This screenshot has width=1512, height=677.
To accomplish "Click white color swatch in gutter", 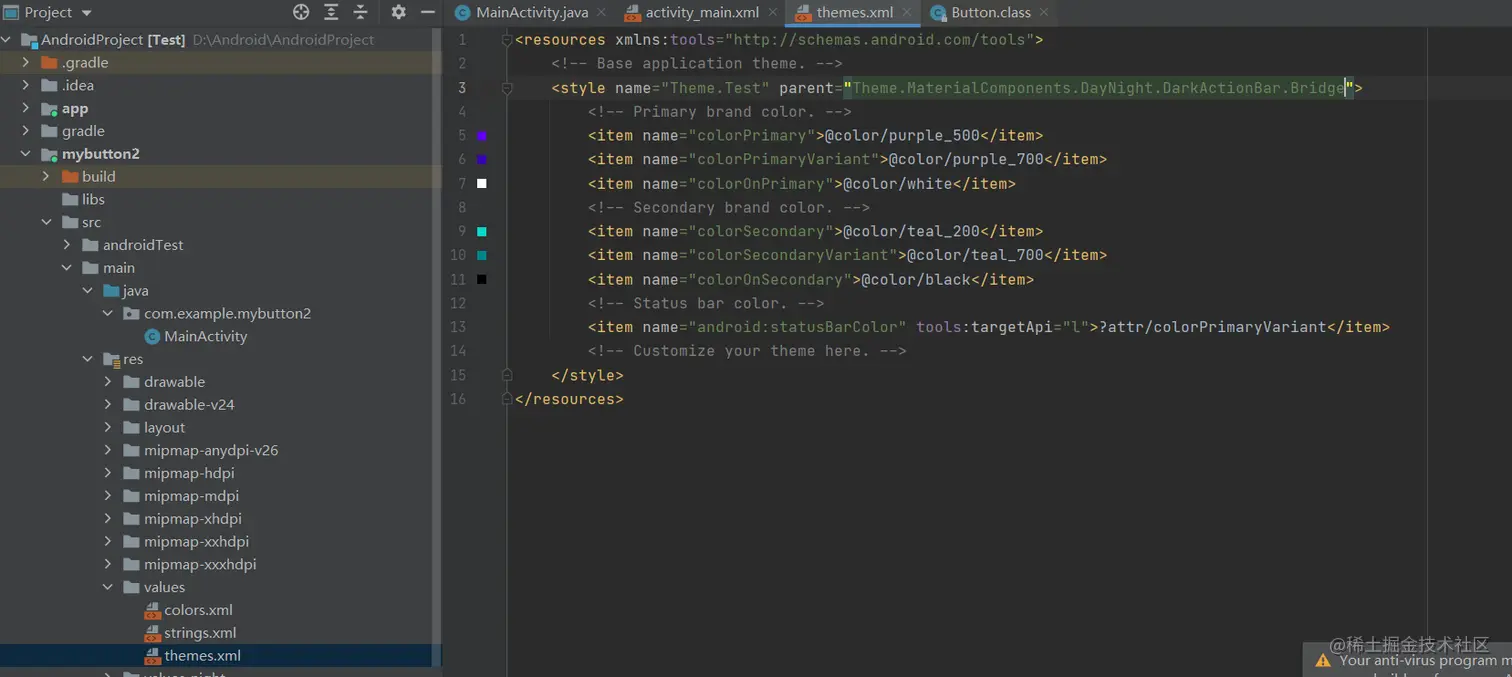I will pyautogui.click(x=482, y=184).
